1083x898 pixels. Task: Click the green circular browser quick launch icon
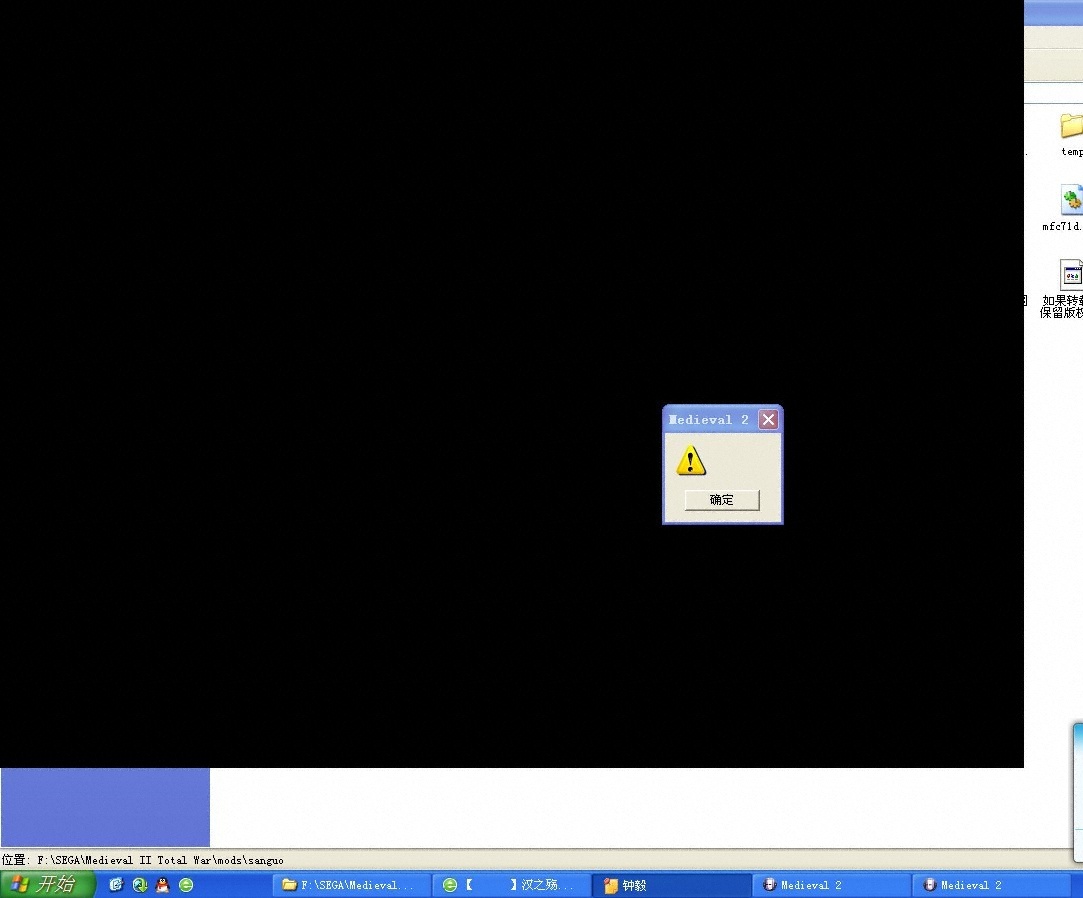click(186, 885)
